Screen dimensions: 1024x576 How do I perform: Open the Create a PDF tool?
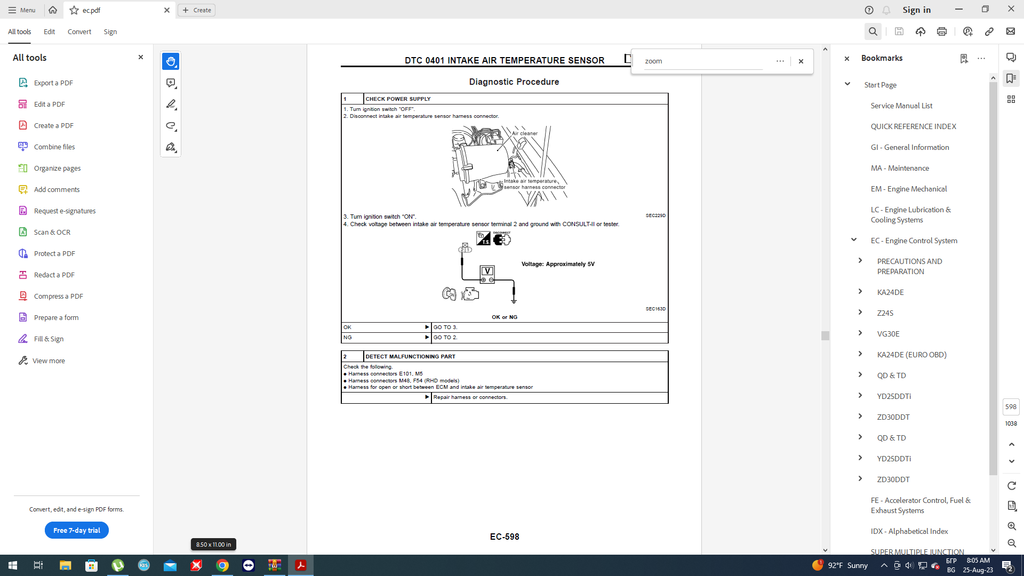45,125
